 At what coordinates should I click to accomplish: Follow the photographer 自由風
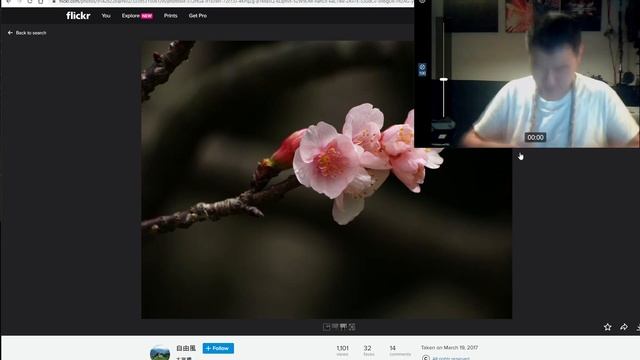(218, 348)
